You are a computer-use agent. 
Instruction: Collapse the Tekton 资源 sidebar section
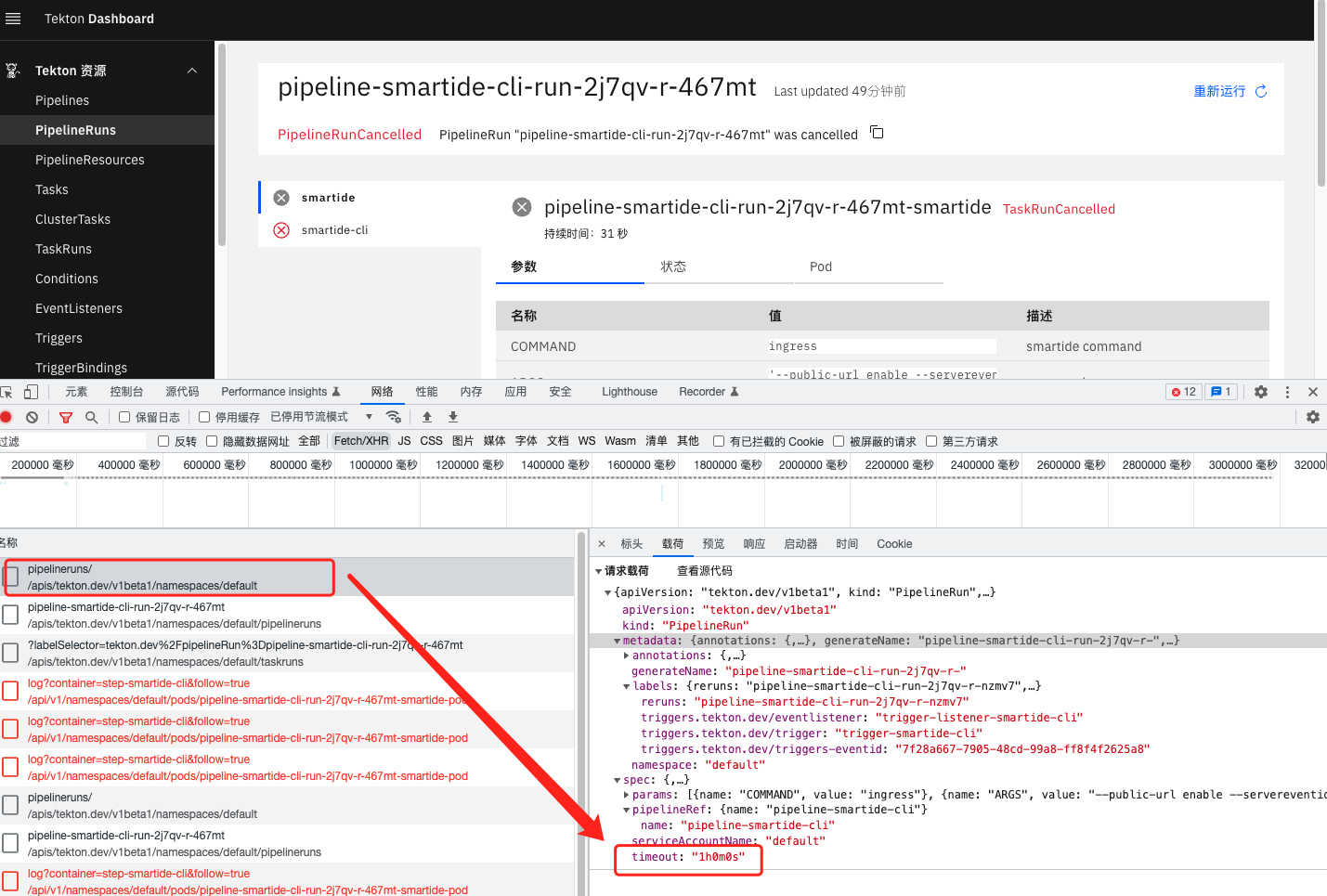[192, 71]
